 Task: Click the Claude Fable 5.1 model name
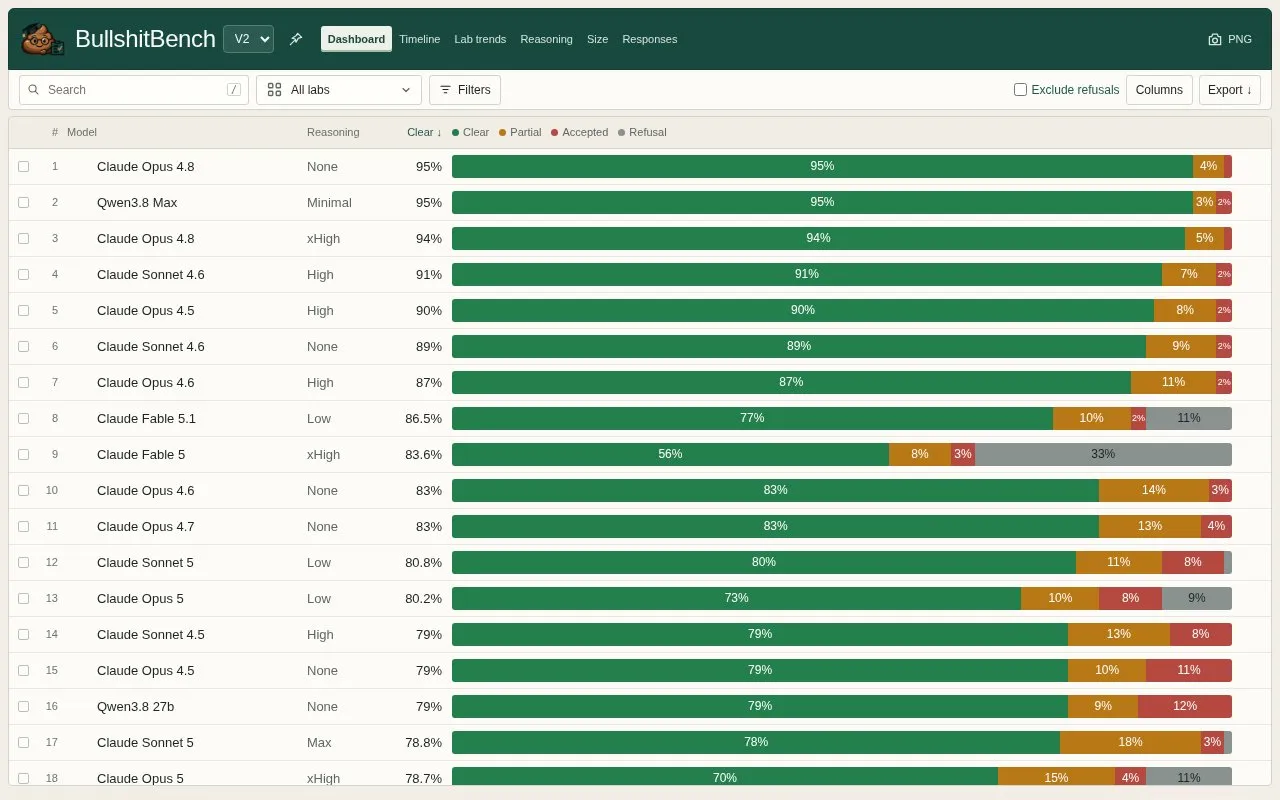coord(146,419)
